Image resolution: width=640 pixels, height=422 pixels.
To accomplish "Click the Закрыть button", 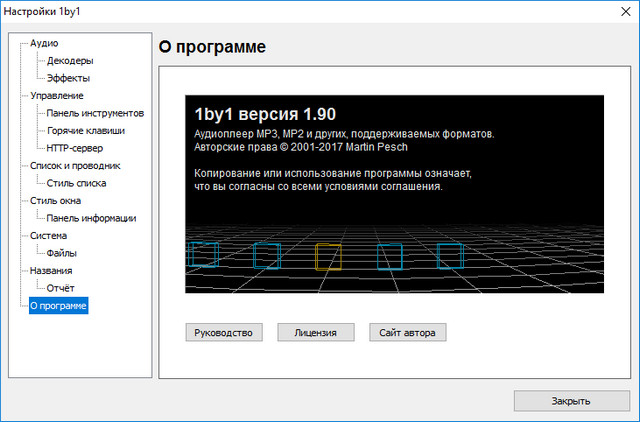I will 571,401.
